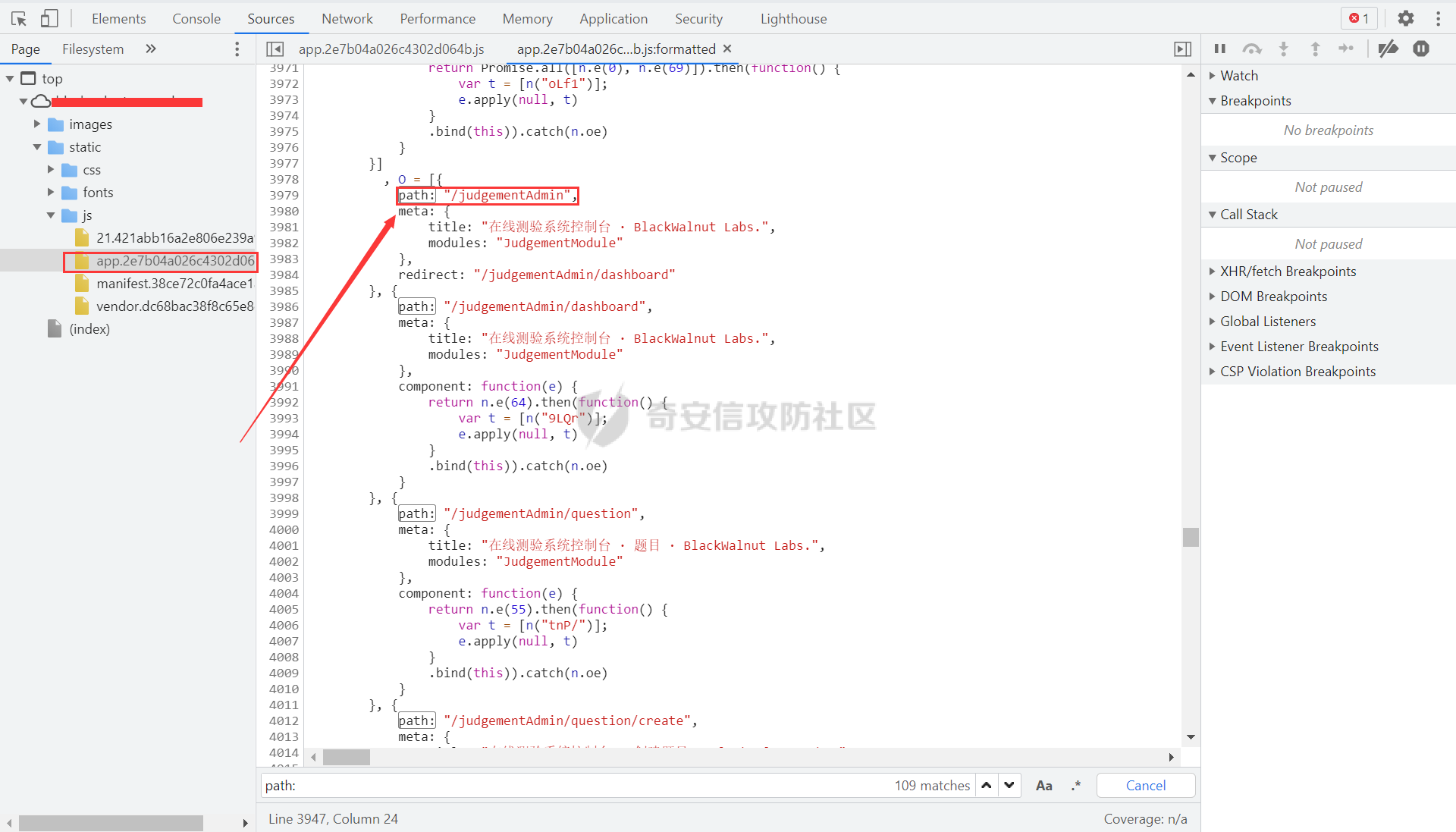Expand the fonts folder

point(51,192)
